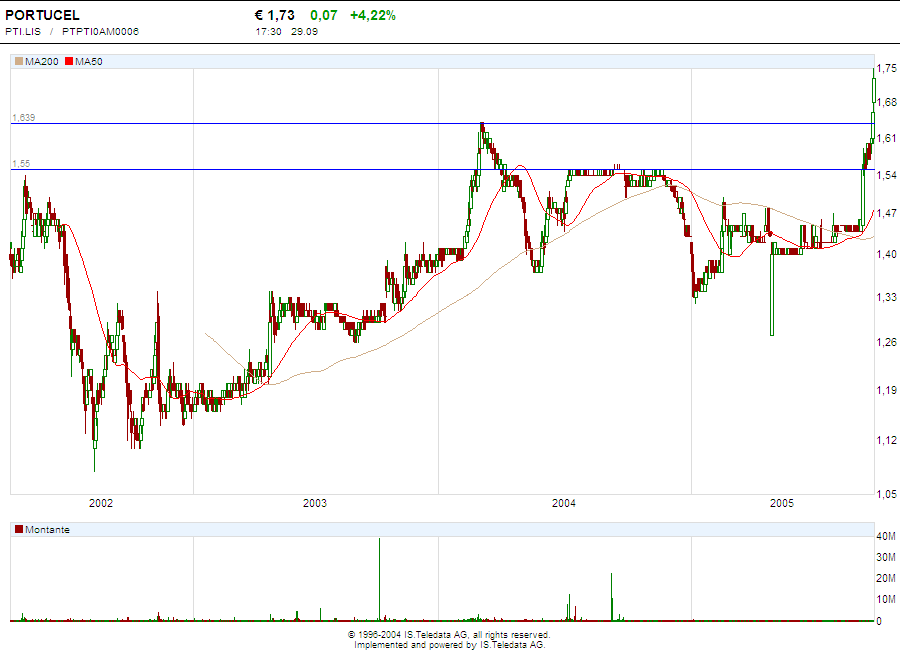The image size is (900, 650).
Task: Click the tallest 2003 volume spike bar
Action: coord(379,579)
